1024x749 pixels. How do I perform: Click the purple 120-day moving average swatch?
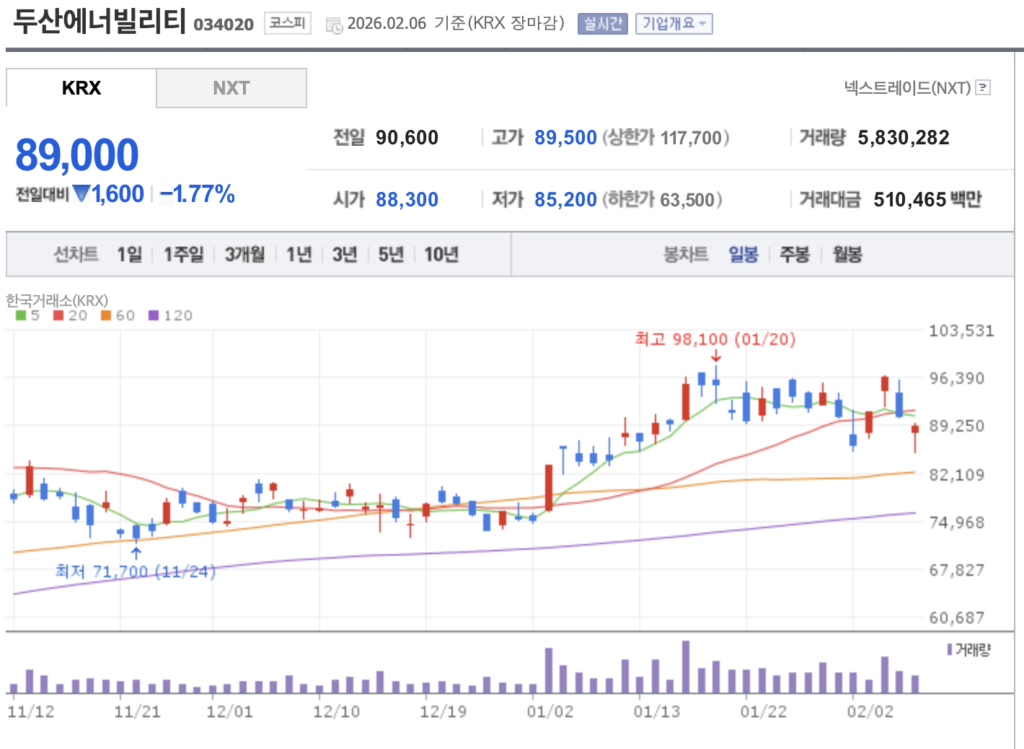[153, 315]
